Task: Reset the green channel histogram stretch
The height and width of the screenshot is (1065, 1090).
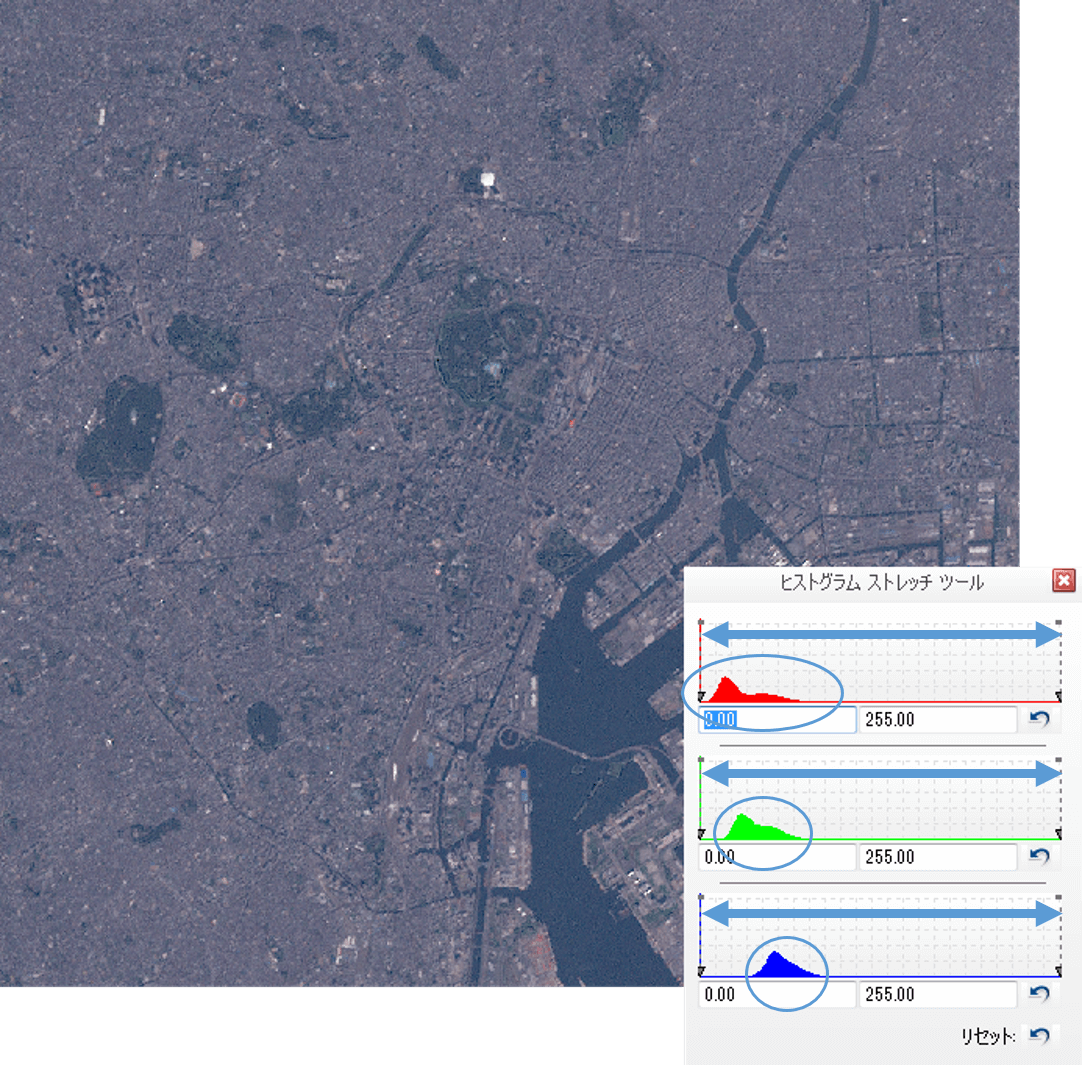Action: [x=1039, y=856]
